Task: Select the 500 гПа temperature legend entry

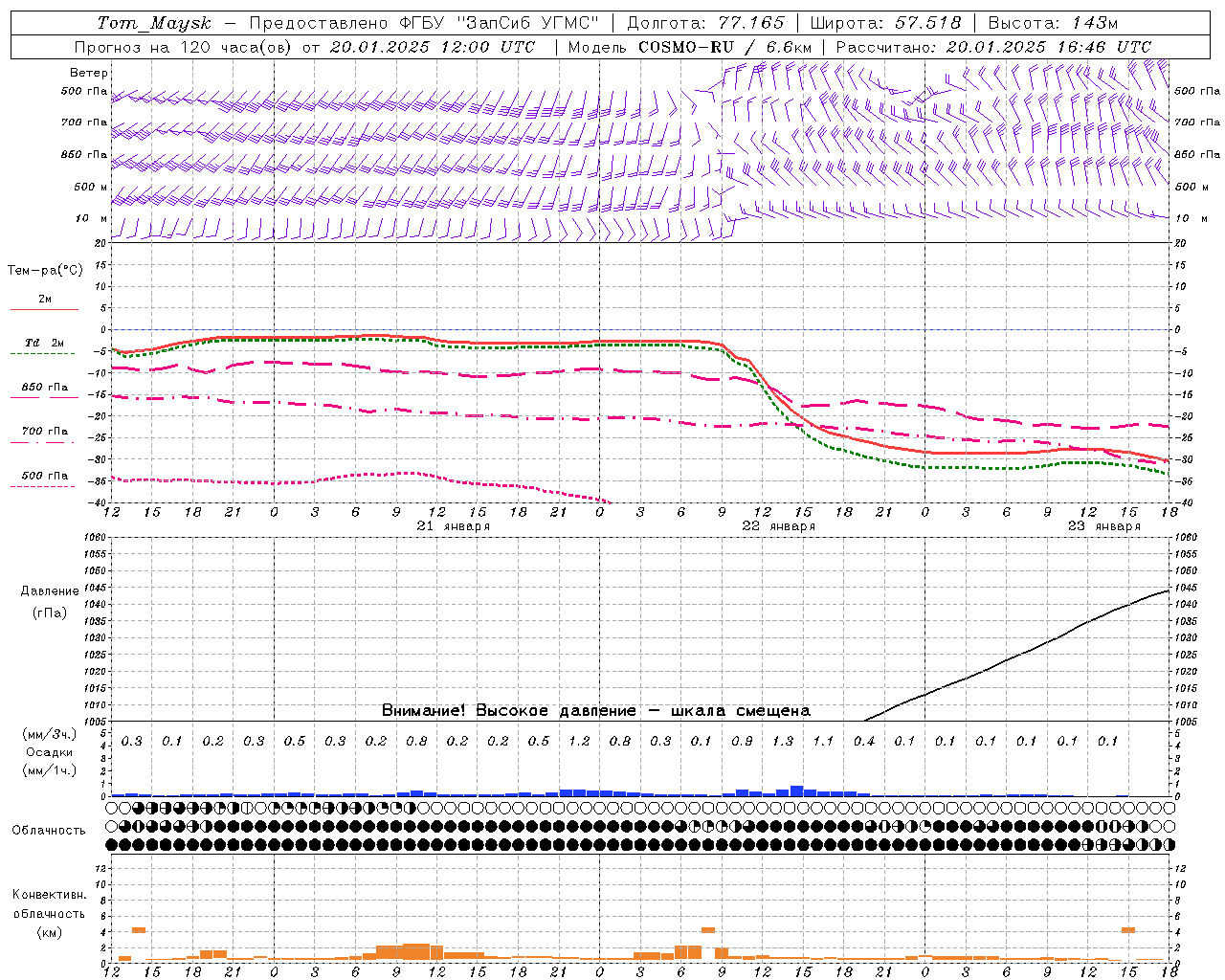Action: coord(45,475)
